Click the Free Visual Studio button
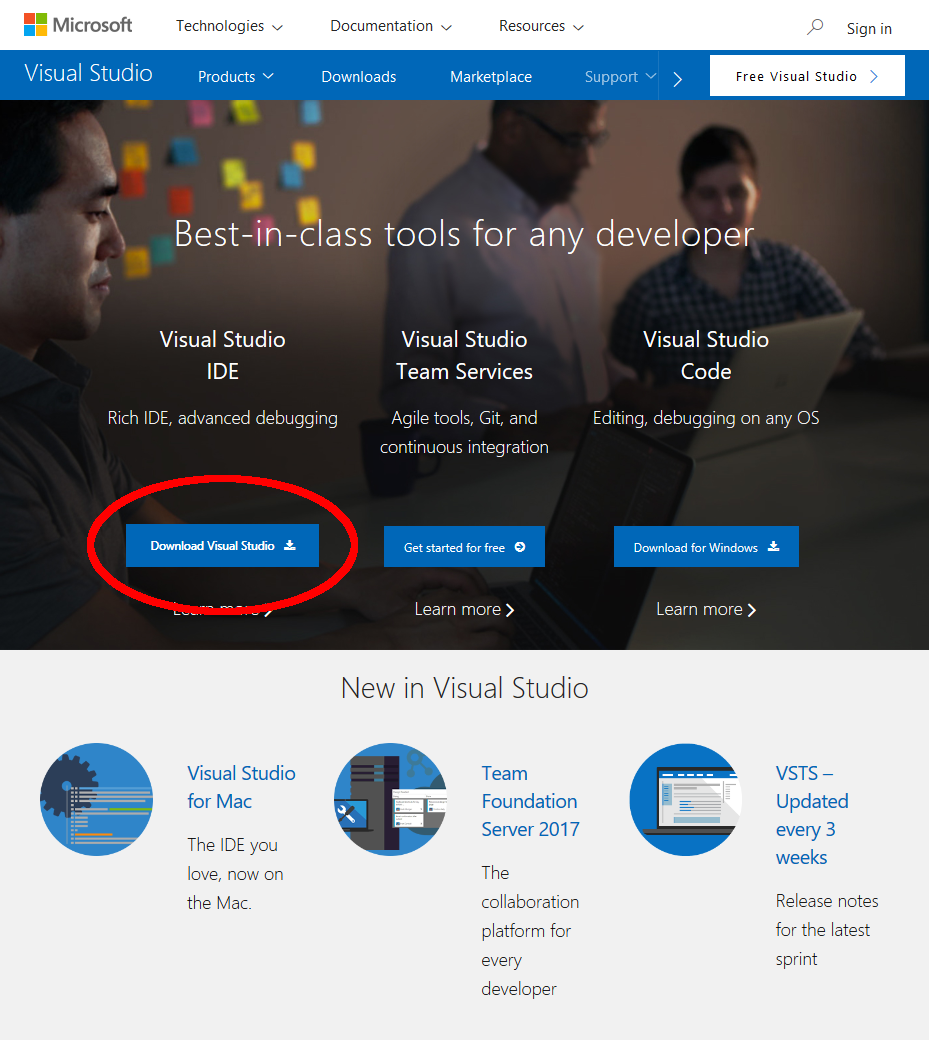The image size is (929, 1040). [807, 76]
